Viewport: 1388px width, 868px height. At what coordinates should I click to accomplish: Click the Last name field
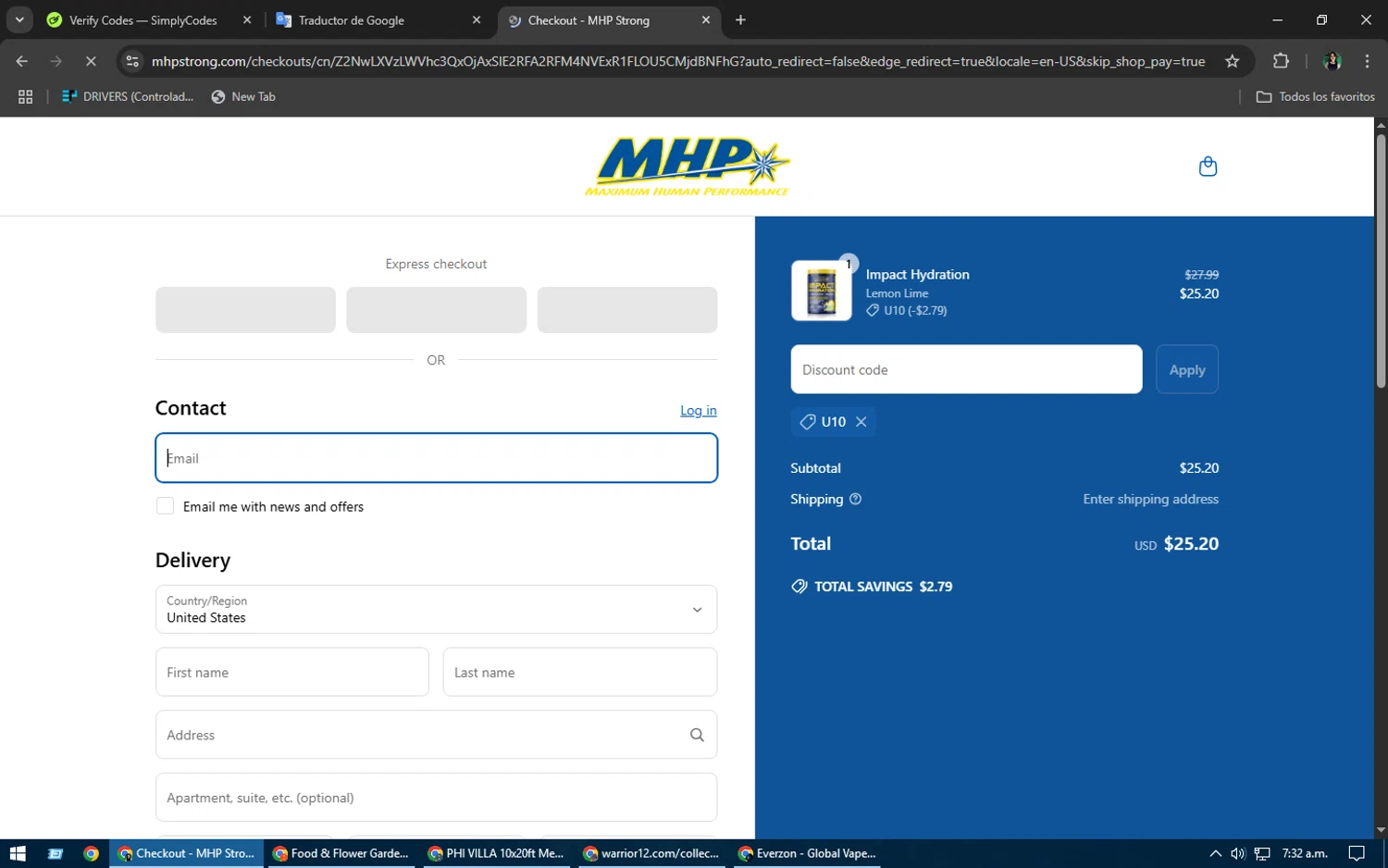click(x=580, y=672)
